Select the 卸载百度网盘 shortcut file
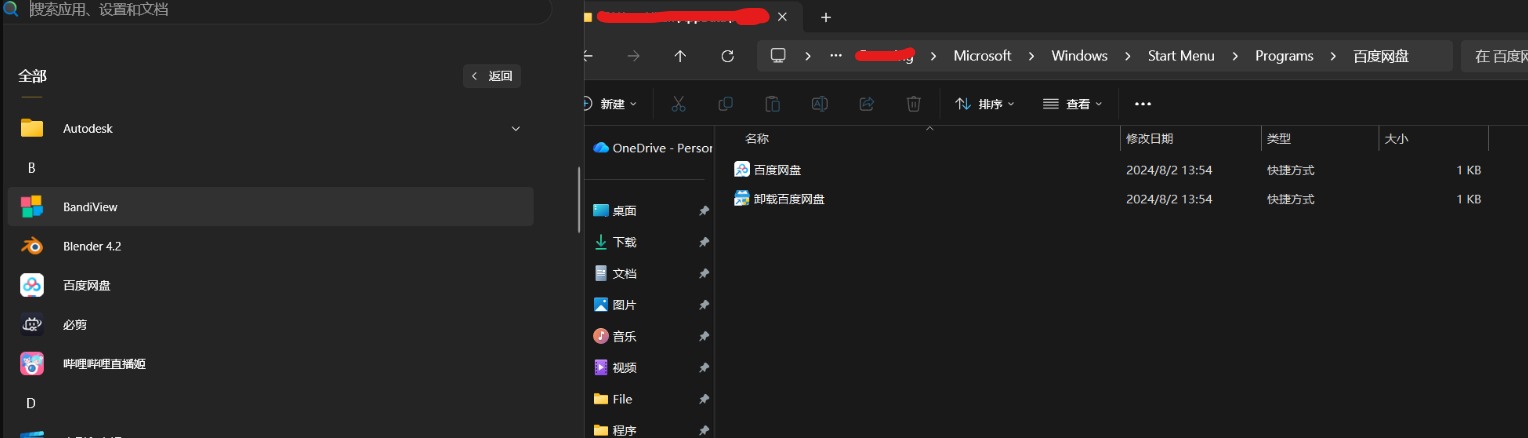The width and height of the screenshot is (1528, 438). click(779, 199)
